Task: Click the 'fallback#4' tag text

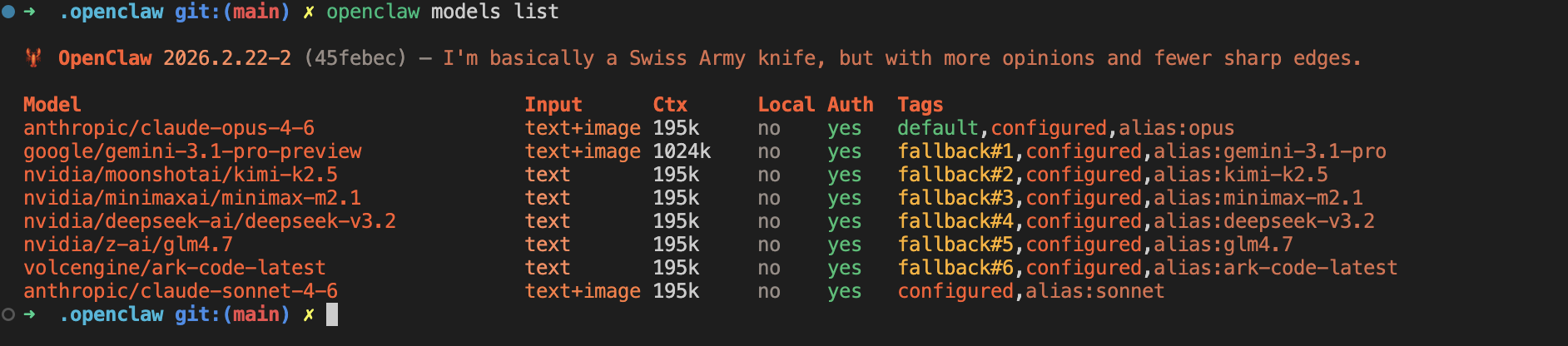Action: [955, 221]
